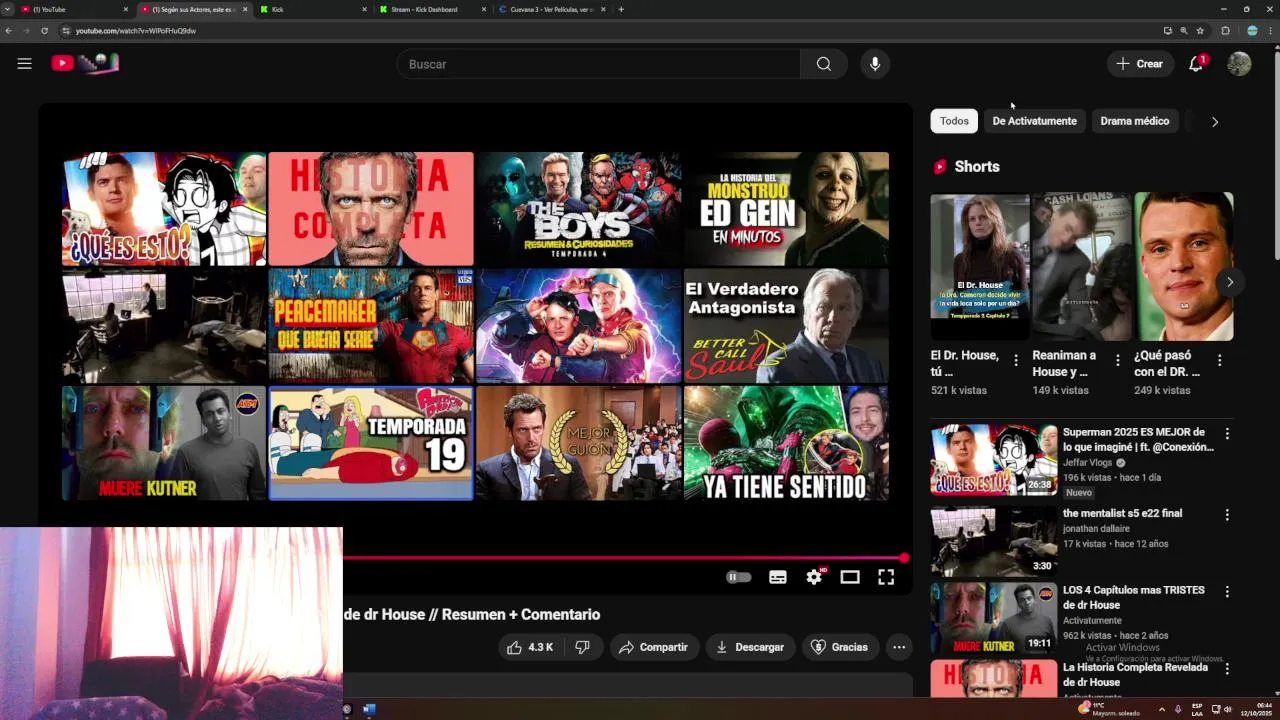Image resolution: width=1280 pixels, height=720 pixels.
Task: Open the Temporada 19 American Dad thumbnail
Action: click(371, 443)
